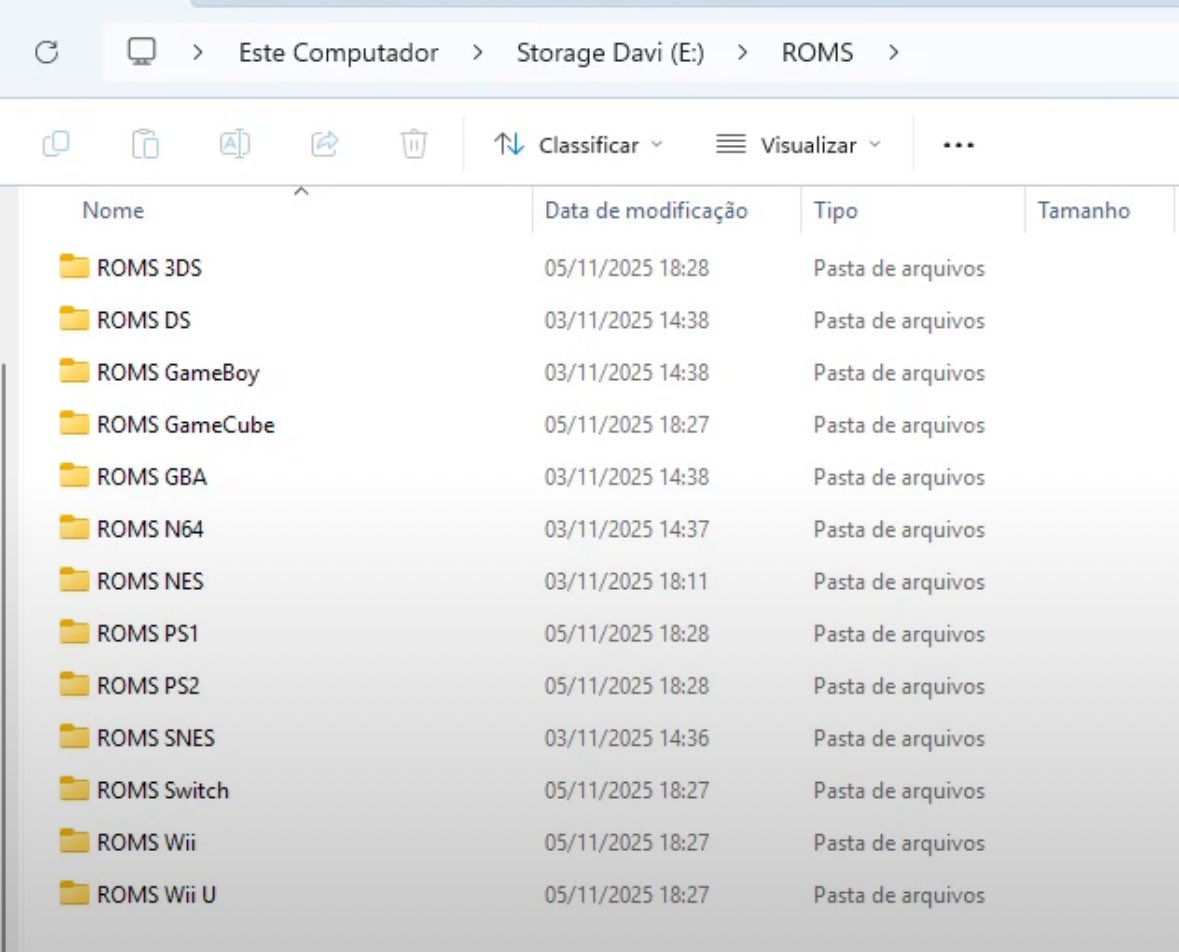Go to Storage Davi (E:) breadcrumb
Image resolution: width=1179 pixels, height=952 pixels.
point(610,53)
